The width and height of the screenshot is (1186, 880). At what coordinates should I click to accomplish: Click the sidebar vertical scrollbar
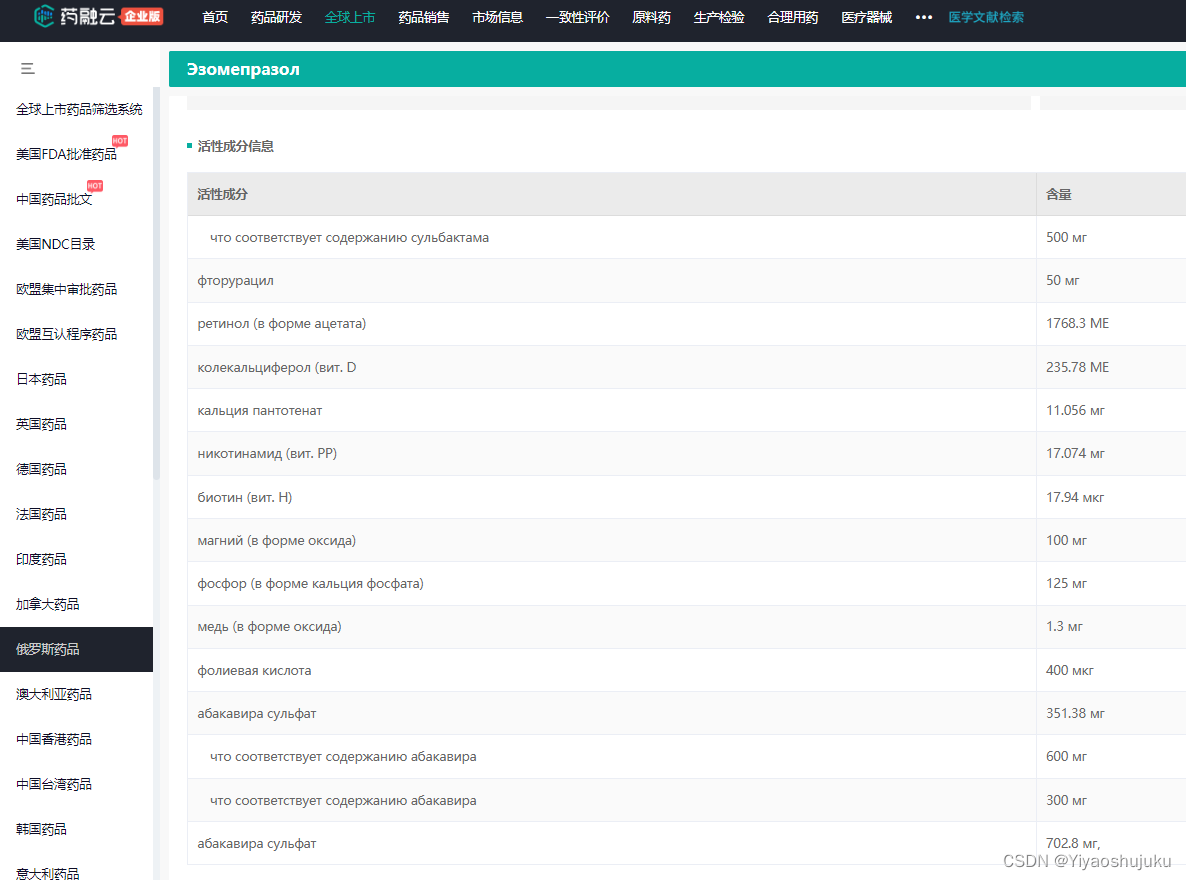click(x=157, y=284)
